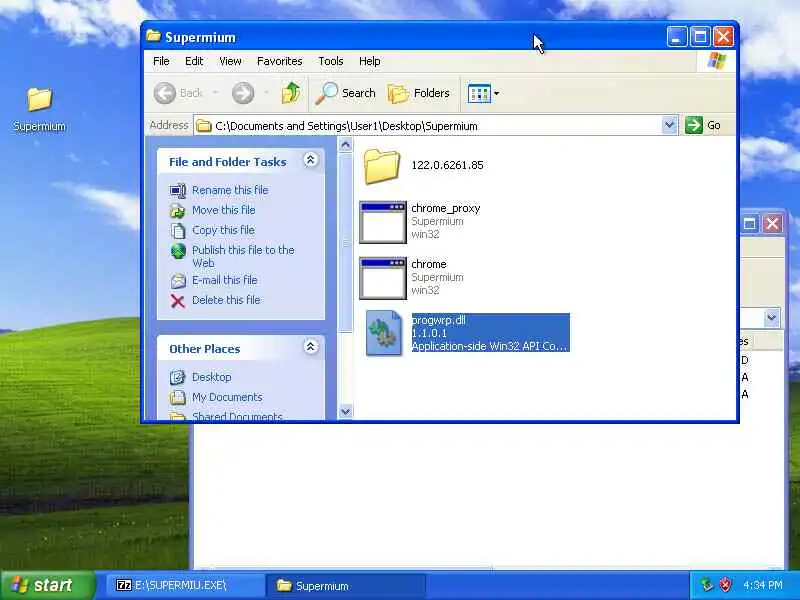This screenshot has height=600, width=800.
Task: Open the File menu
Action: click(161, 61)
